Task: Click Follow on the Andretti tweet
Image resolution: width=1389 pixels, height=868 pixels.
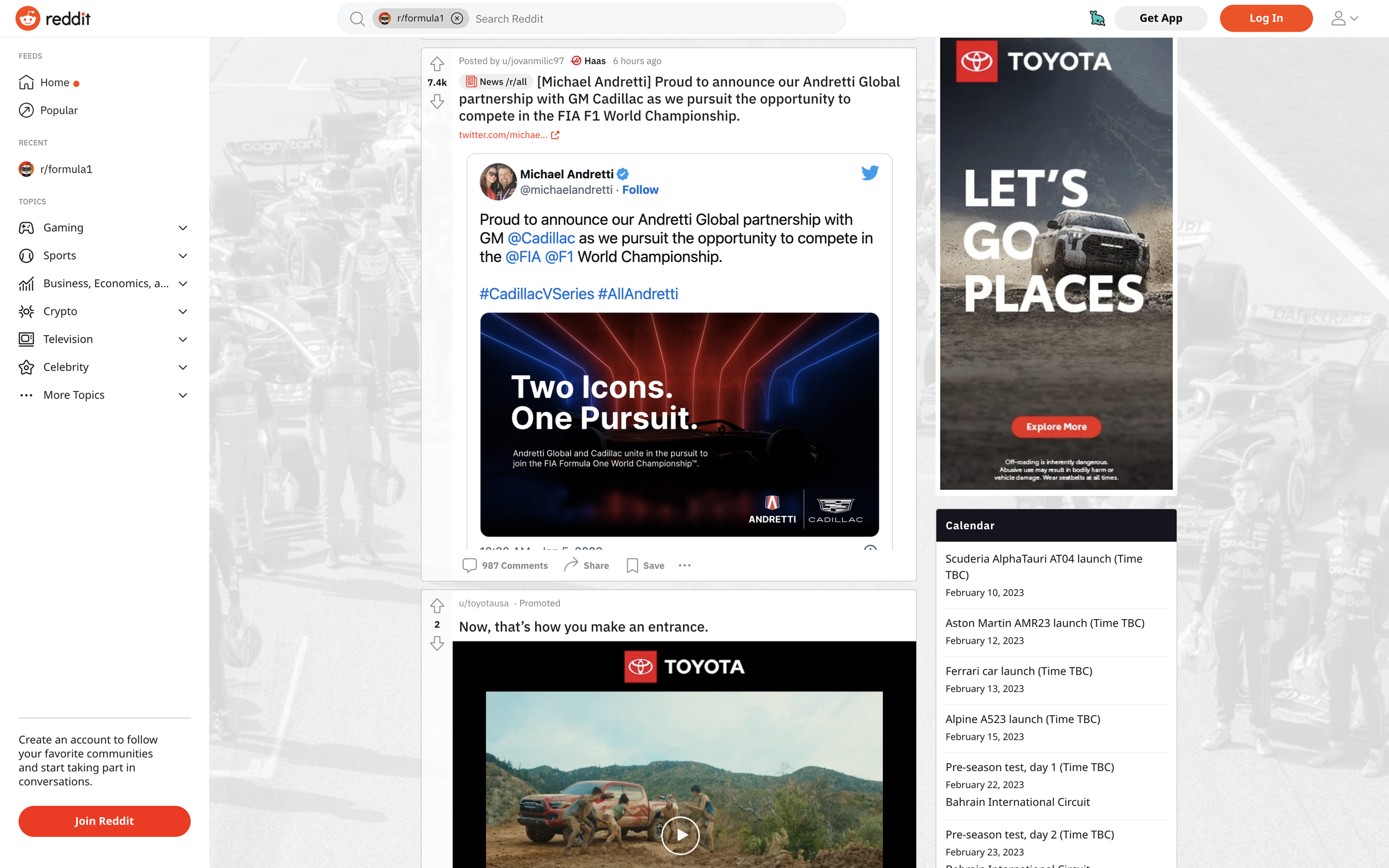Action: (640, 190)
